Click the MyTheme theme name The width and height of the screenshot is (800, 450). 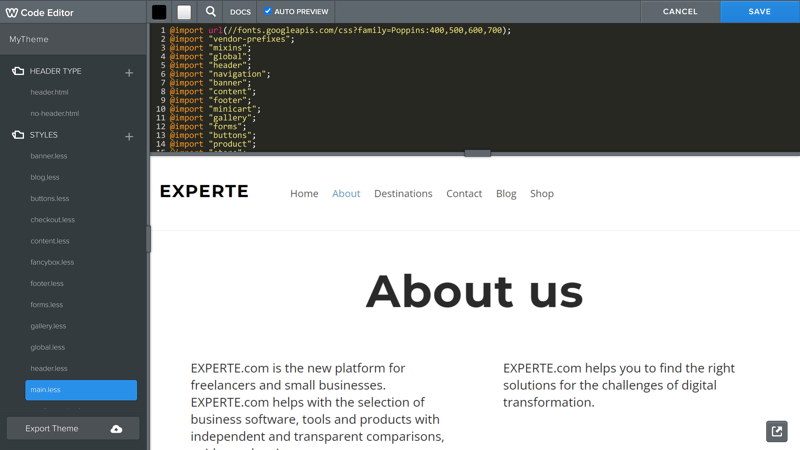tap(29, 39)
